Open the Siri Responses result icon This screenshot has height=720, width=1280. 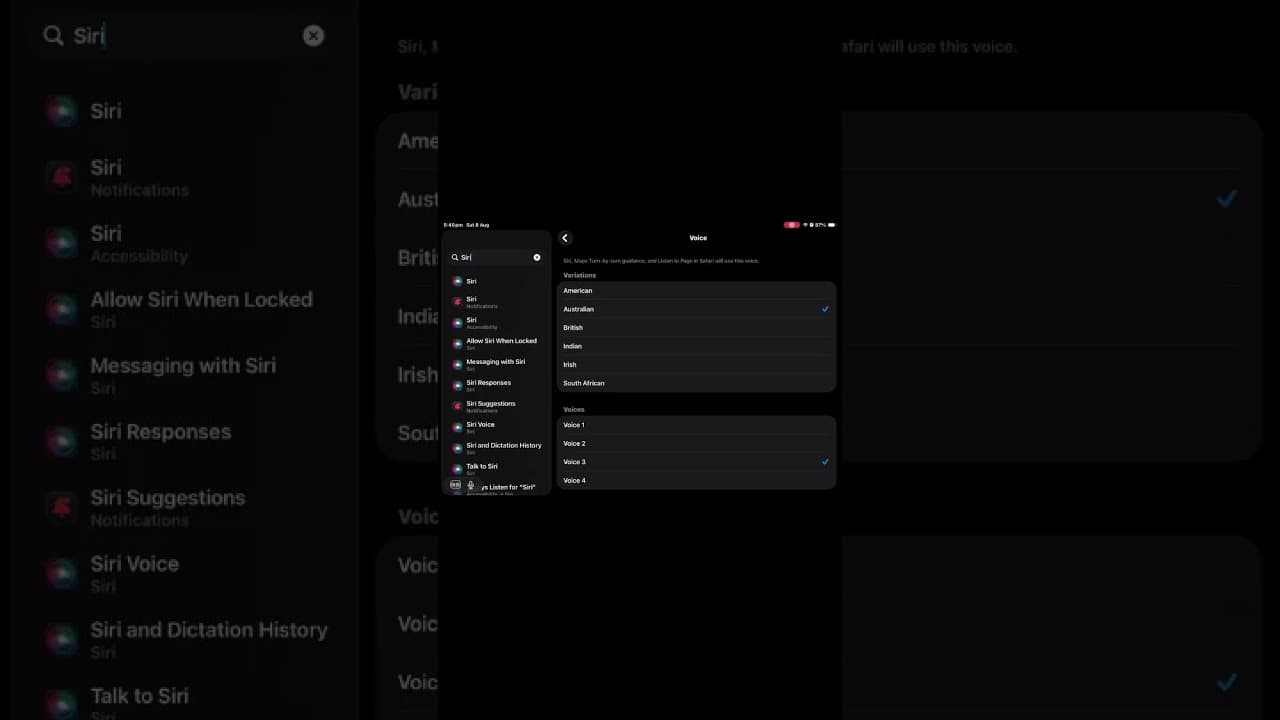pyautogui.click(x=457, y=386)
